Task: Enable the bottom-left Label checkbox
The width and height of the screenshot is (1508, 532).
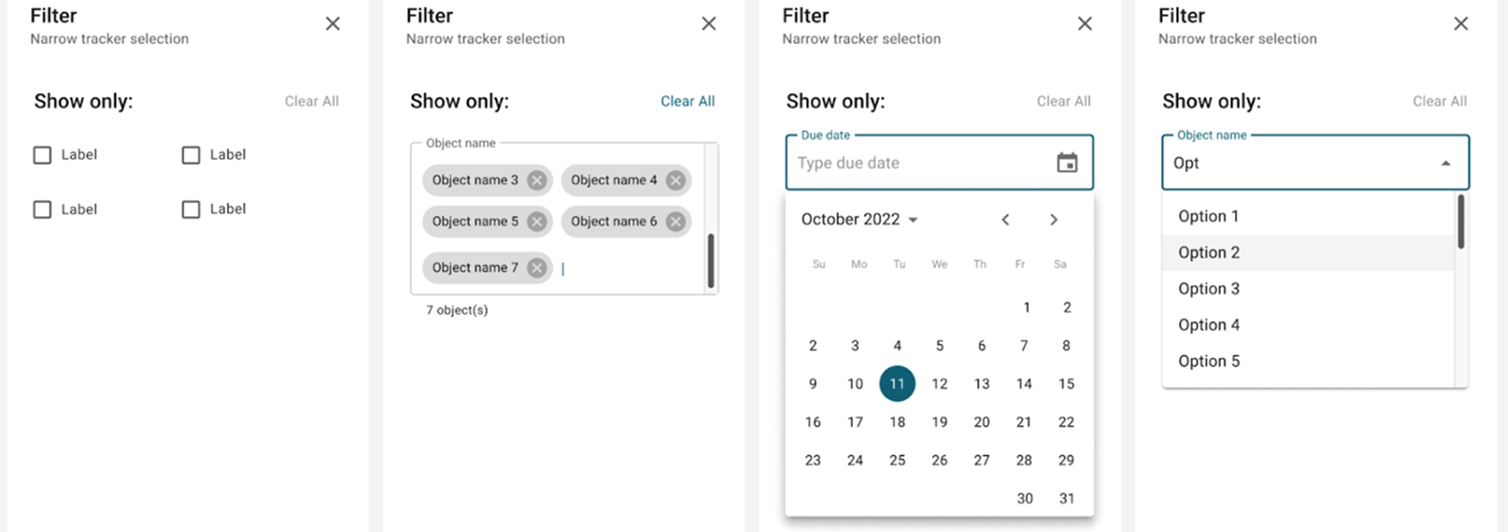Action: tap(42, 209)
